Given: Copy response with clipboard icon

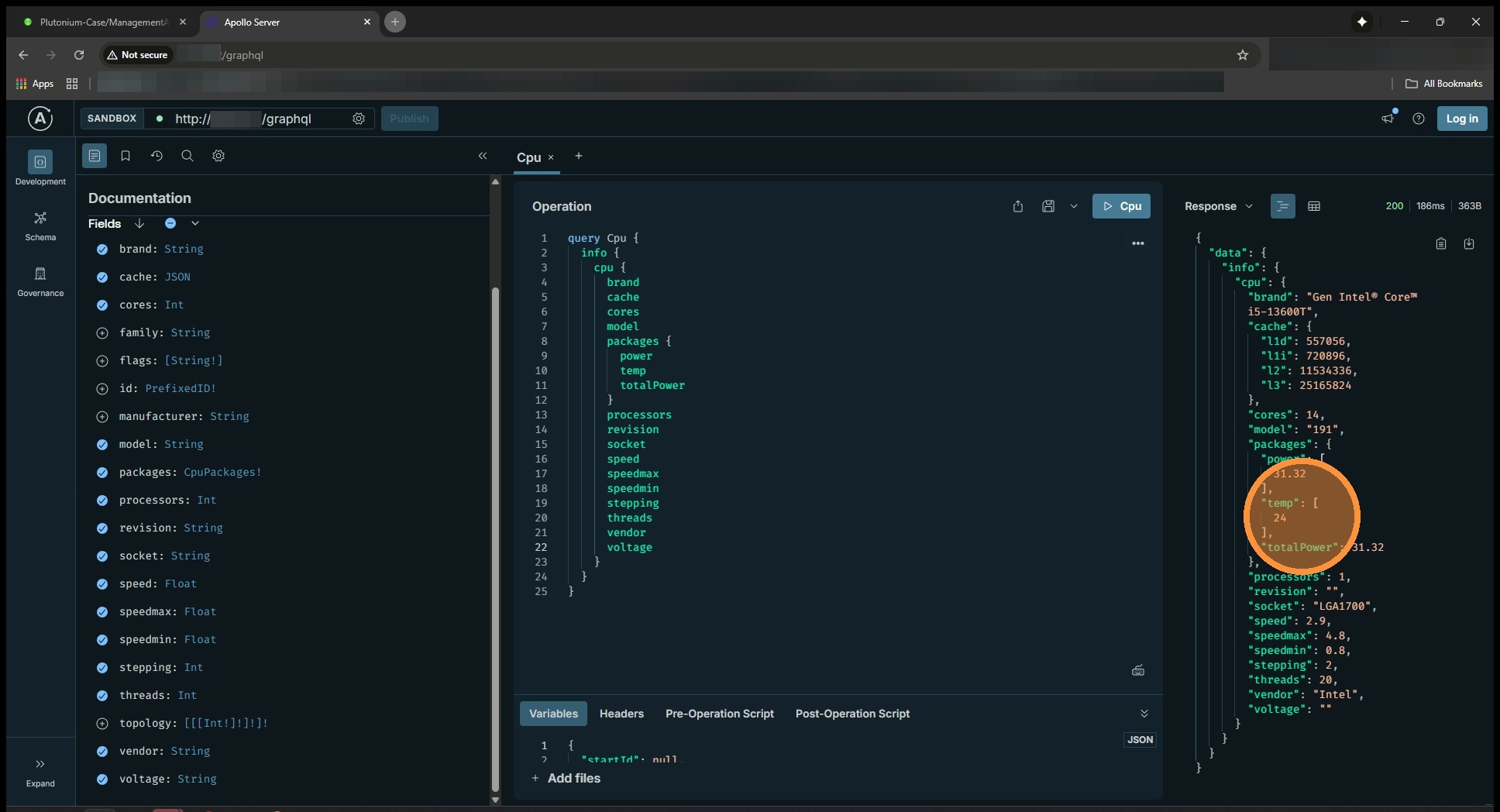Looking at the screenshot, I should pos(1441,244).
